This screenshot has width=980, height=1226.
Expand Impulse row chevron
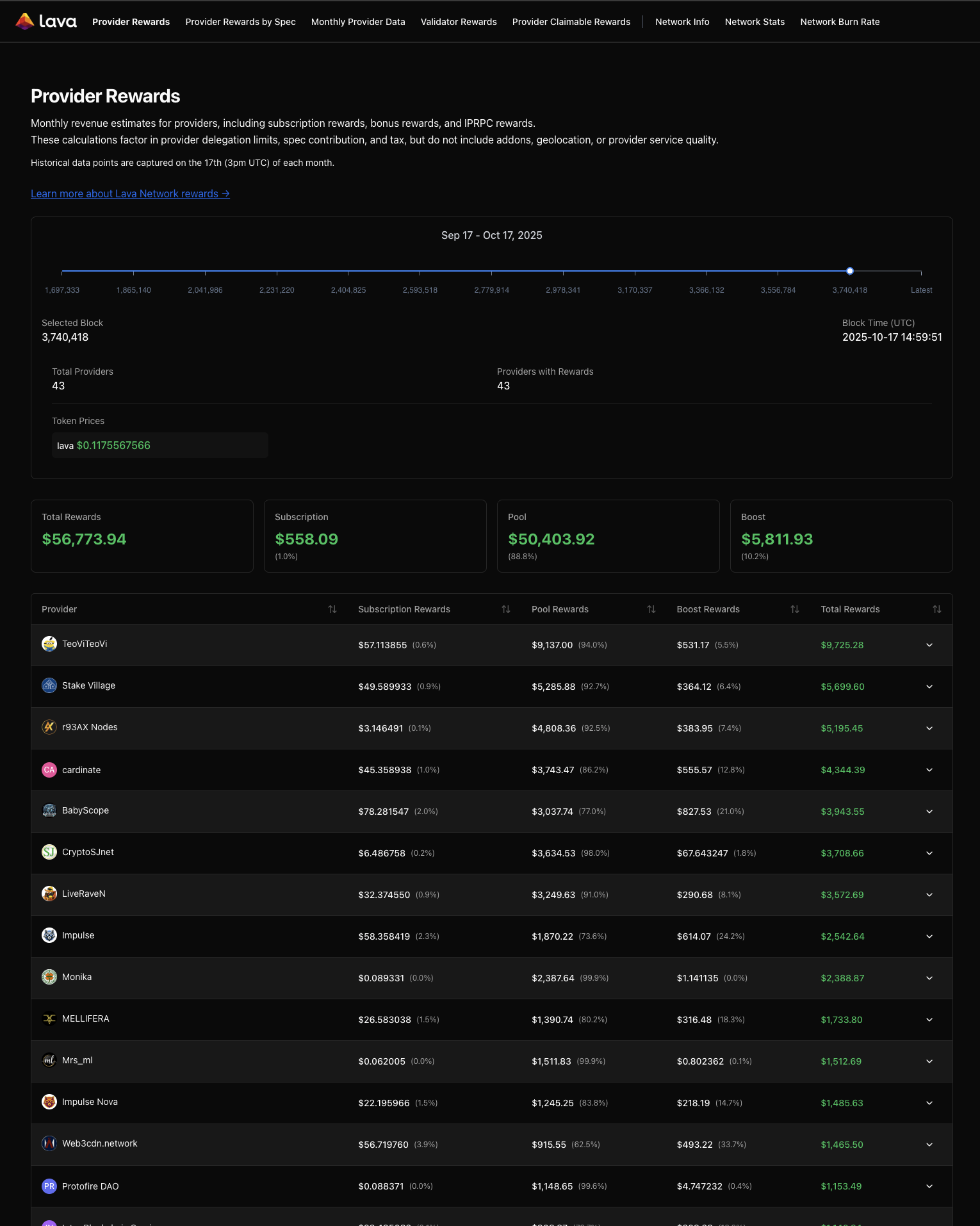click(x=929, y=936)
